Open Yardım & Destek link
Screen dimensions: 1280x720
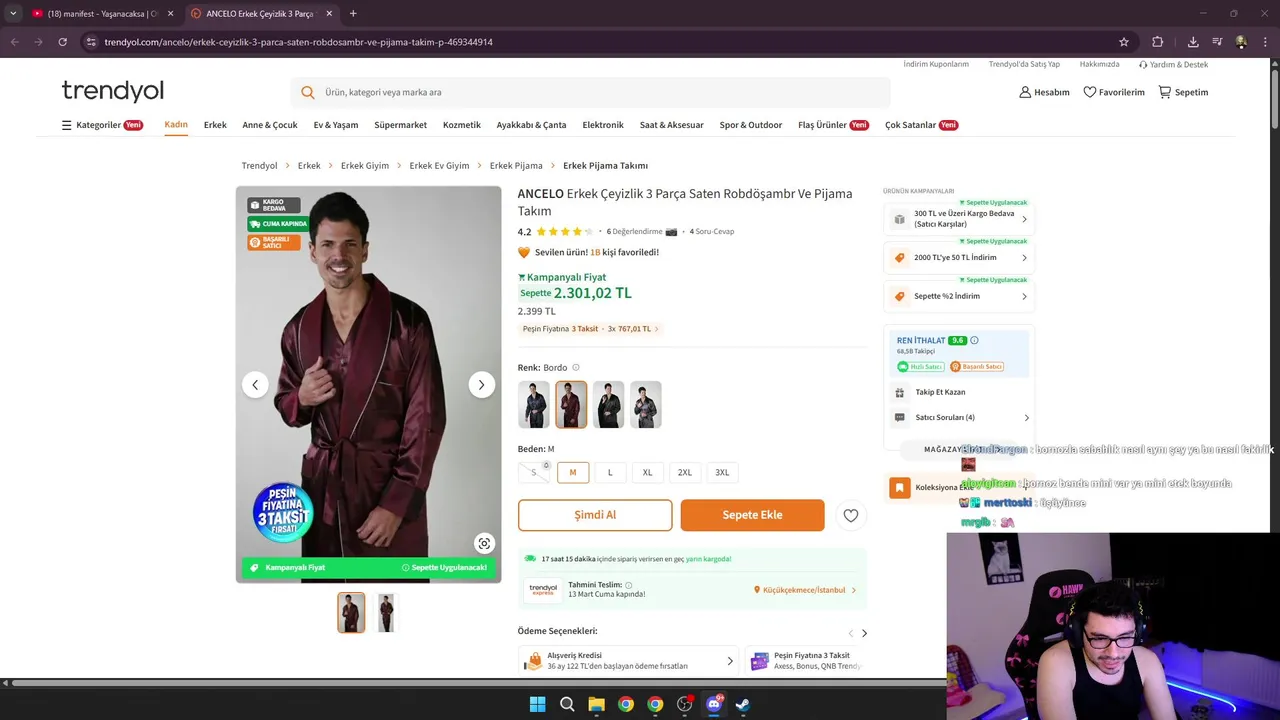[1173, 64]
